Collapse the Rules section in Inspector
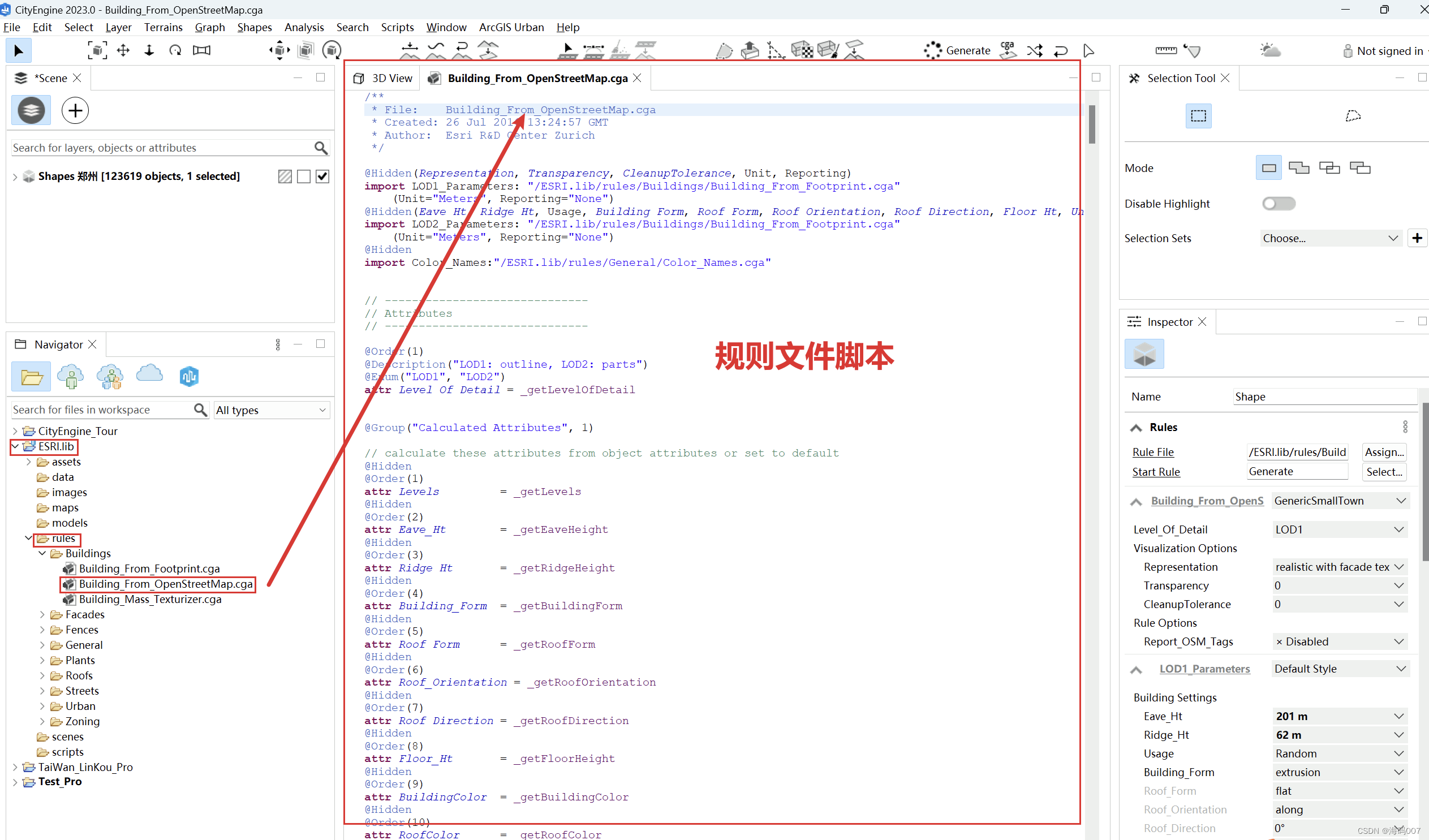Image resolution: width=1429 pixels, height=840 pixels. [x=1136, y=428]
